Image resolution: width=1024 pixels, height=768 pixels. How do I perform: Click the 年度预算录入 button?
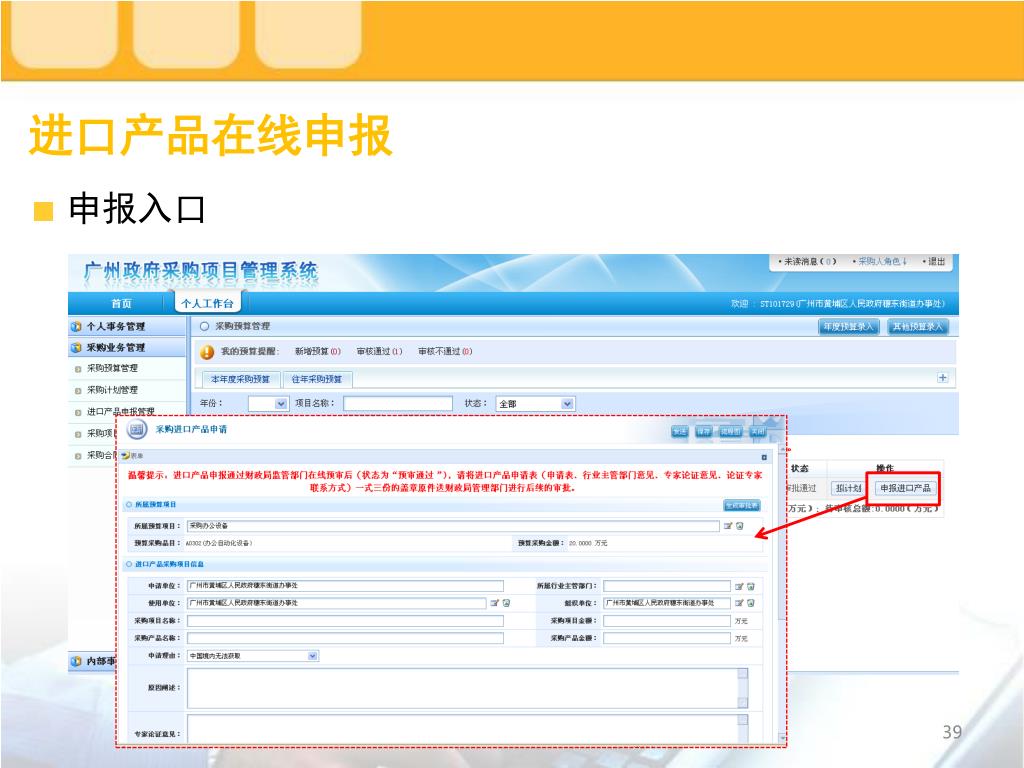click(x=848, y=327)
